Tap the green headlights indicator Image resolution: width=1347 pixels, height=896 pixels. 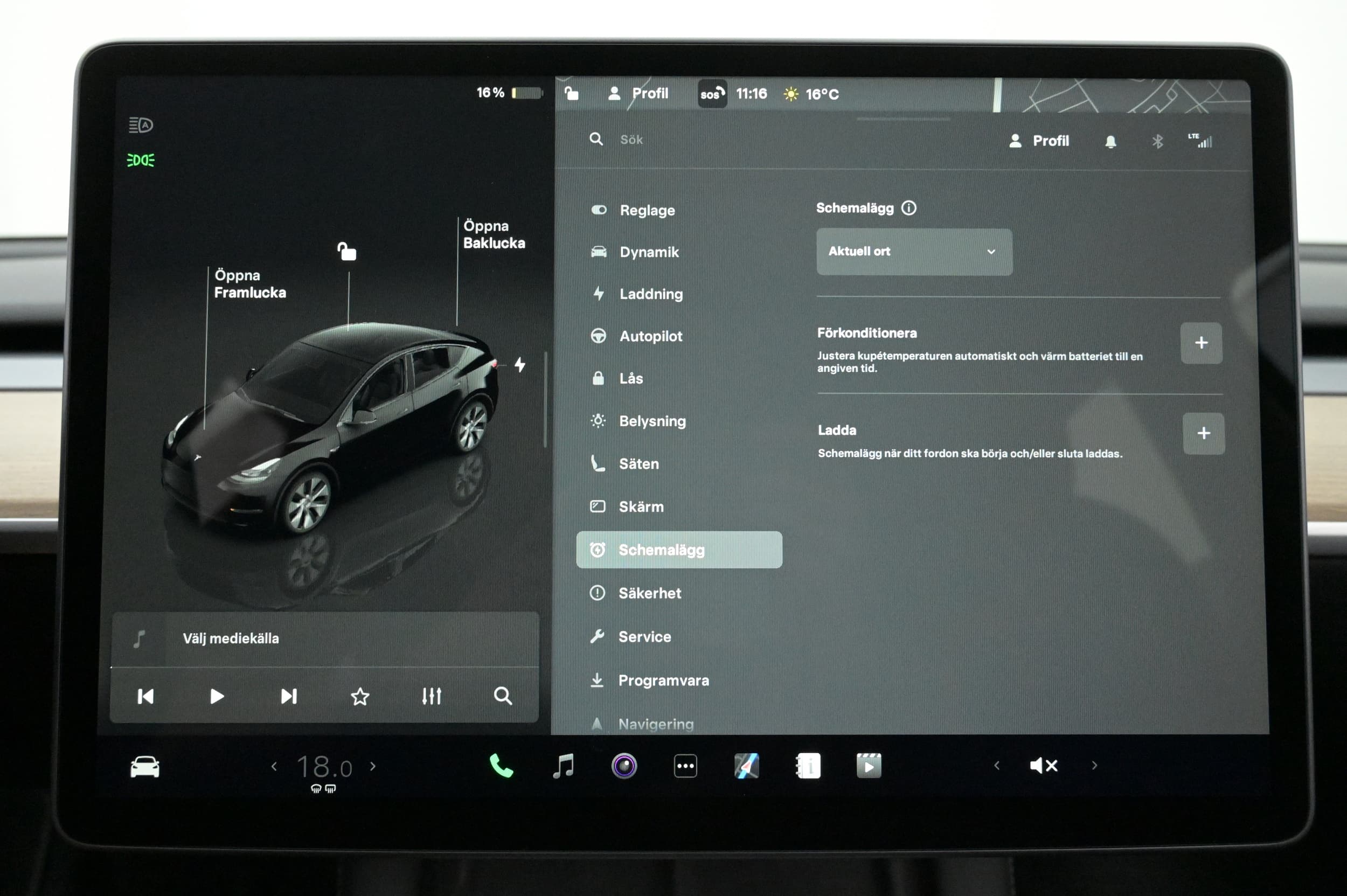coord(141,160)
